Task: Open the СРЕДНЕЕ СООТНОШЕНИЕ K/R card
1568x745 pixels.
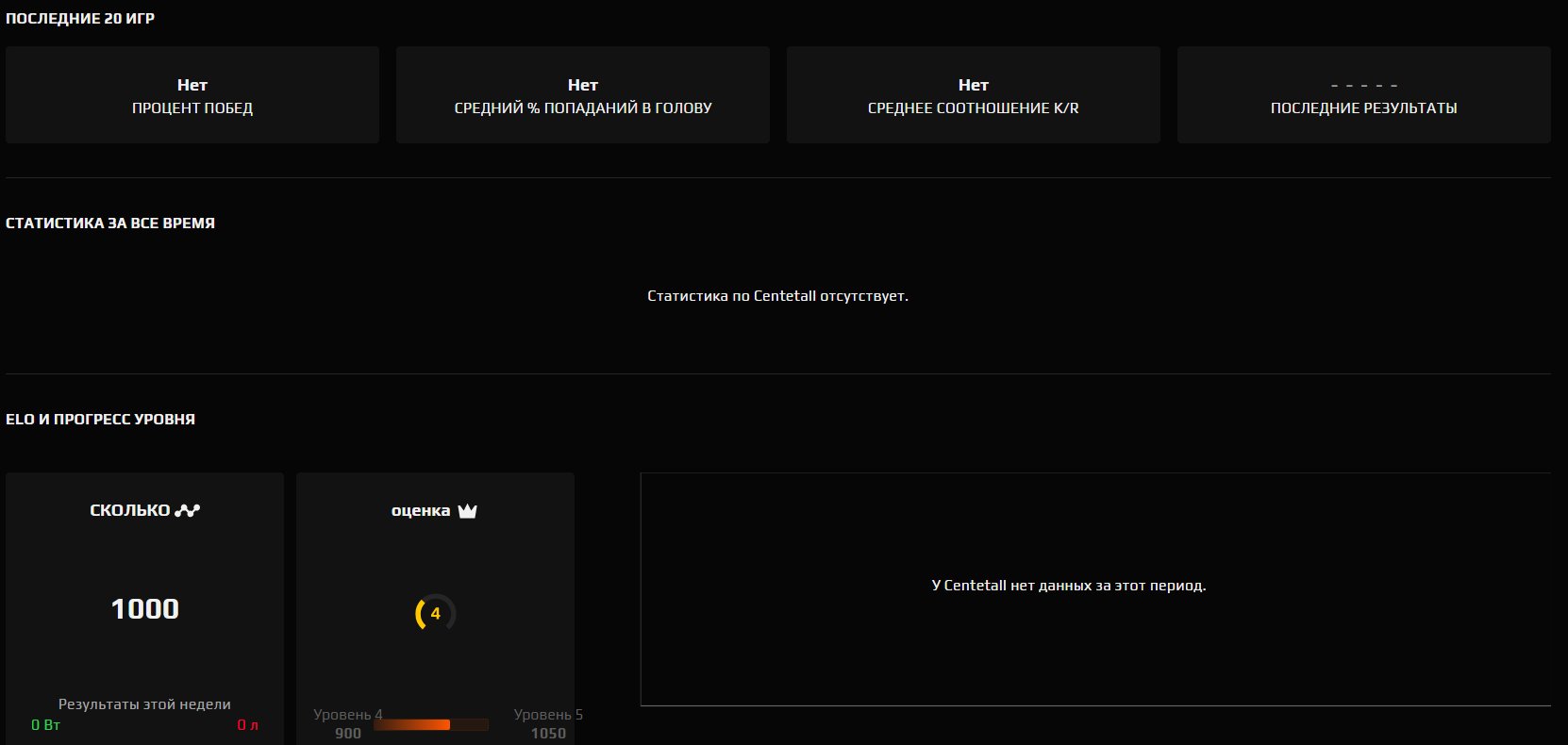Action: [x=973, y=95]
